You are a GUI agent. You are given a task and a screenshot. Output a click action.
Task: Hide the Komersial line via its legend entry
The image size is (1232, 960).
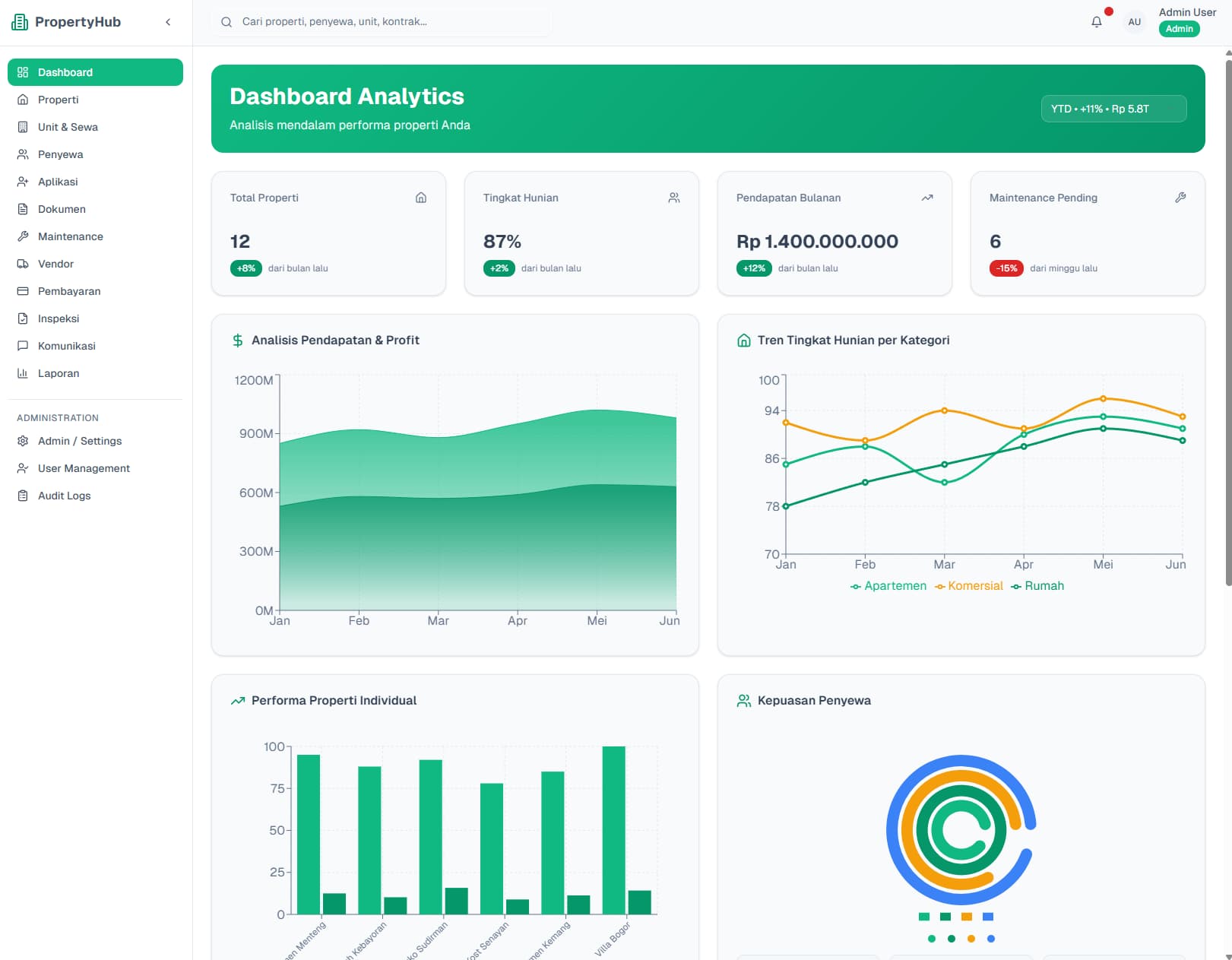(x=968, y=585)
